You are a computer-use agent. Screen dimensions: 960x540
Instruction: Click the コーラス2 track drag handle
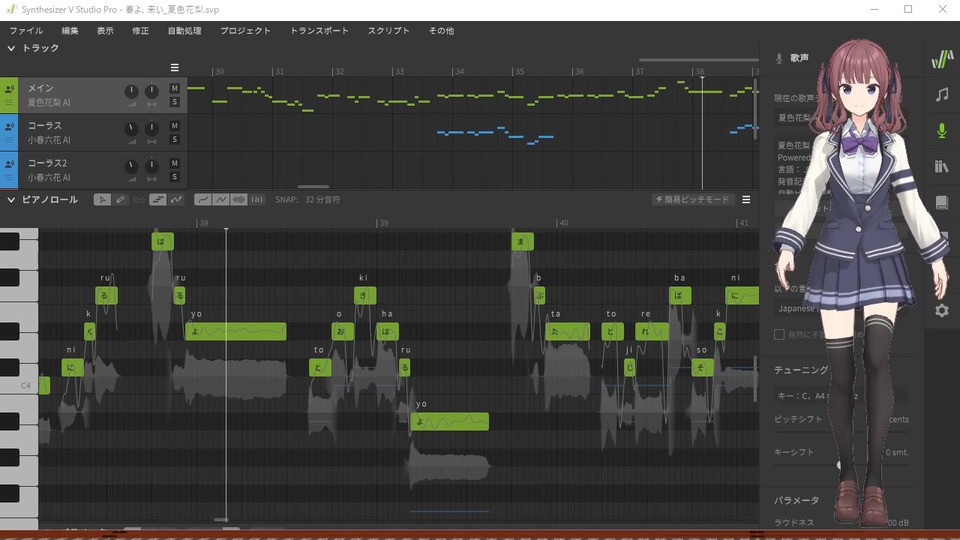9,178
